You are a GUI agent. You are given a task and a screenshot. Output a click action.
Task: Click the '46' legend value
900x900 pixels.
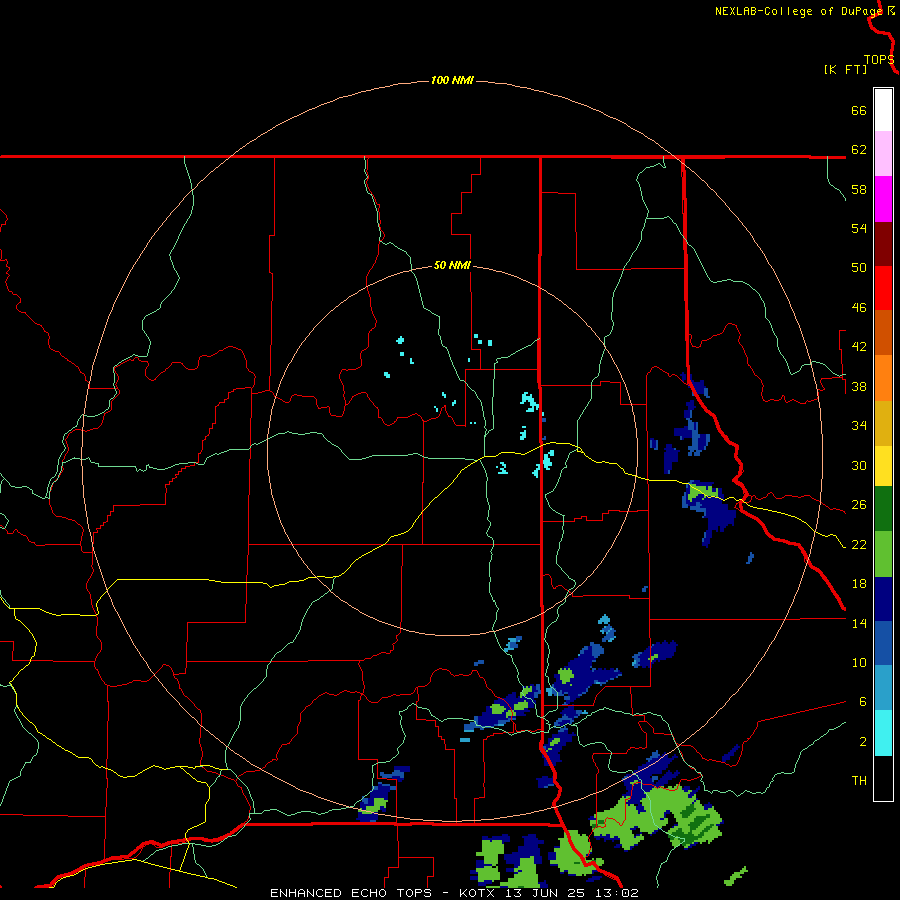point(859,308)
